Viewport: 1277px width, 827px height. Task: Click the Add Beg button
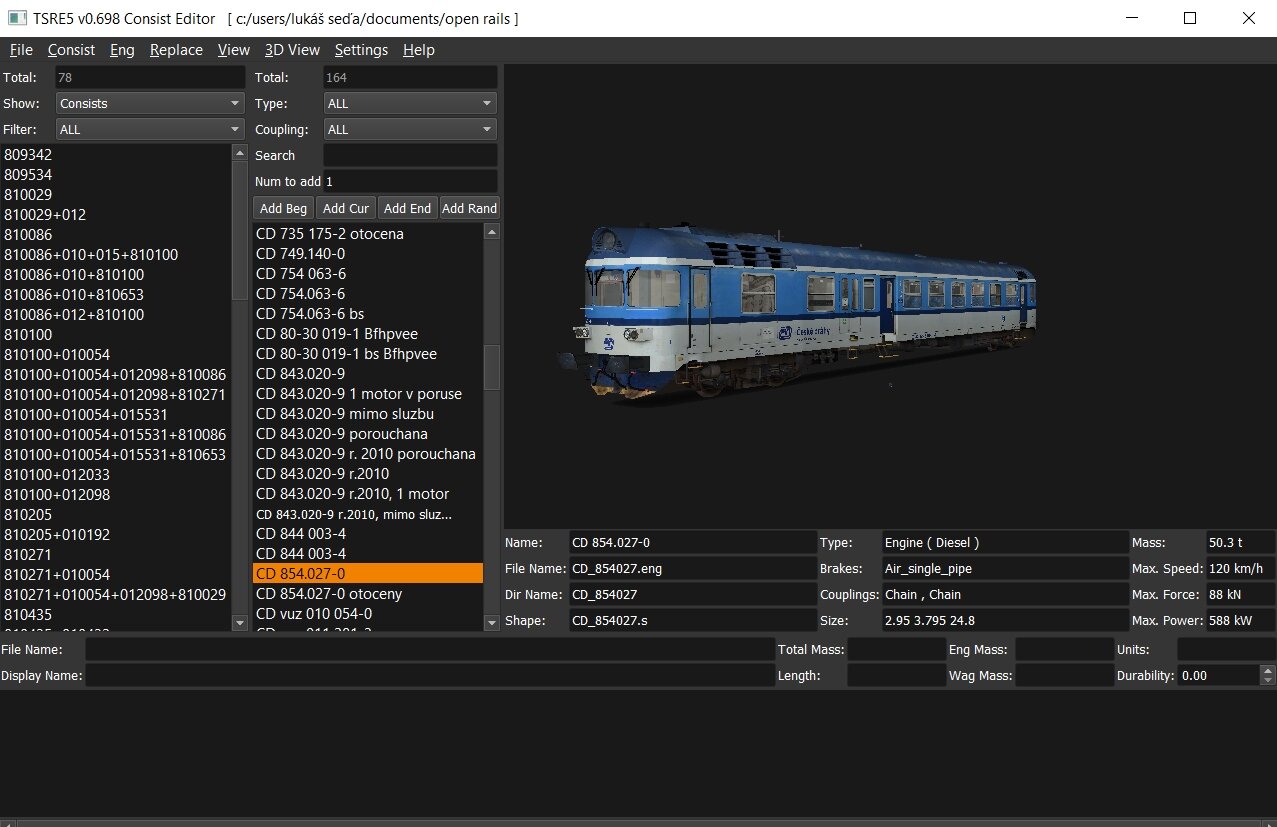pyautogui.click(x=283, y=208)
